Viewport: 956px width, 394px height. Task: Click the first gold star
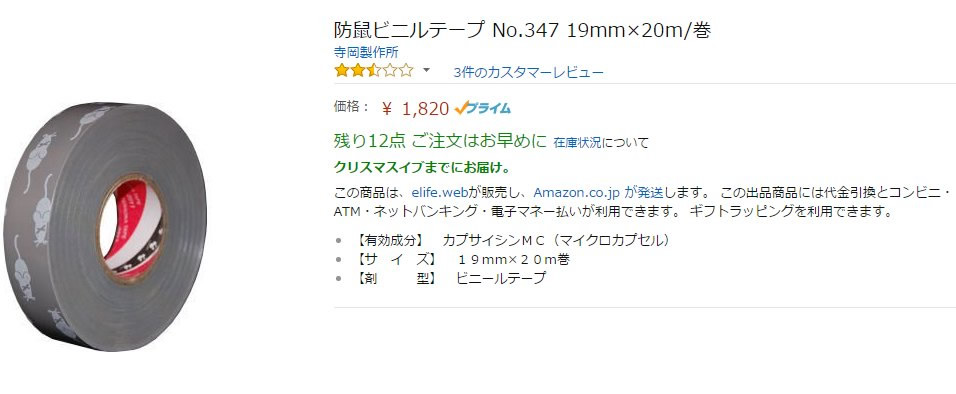click(x=341, y=71)
